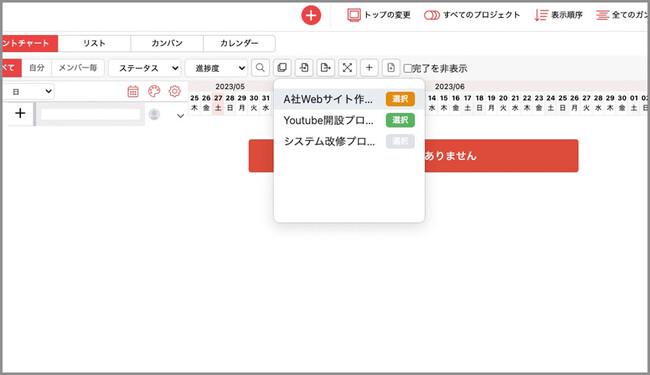Open the red calendar icon

[133, 91]
